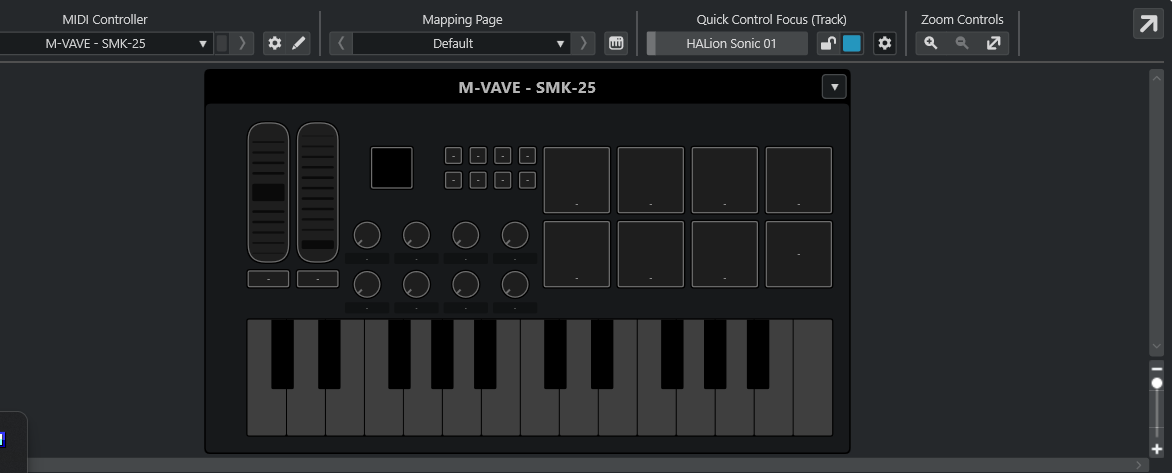Select first knob in lower knob row
Screen dimensions: 1172x473
point(367,284)
